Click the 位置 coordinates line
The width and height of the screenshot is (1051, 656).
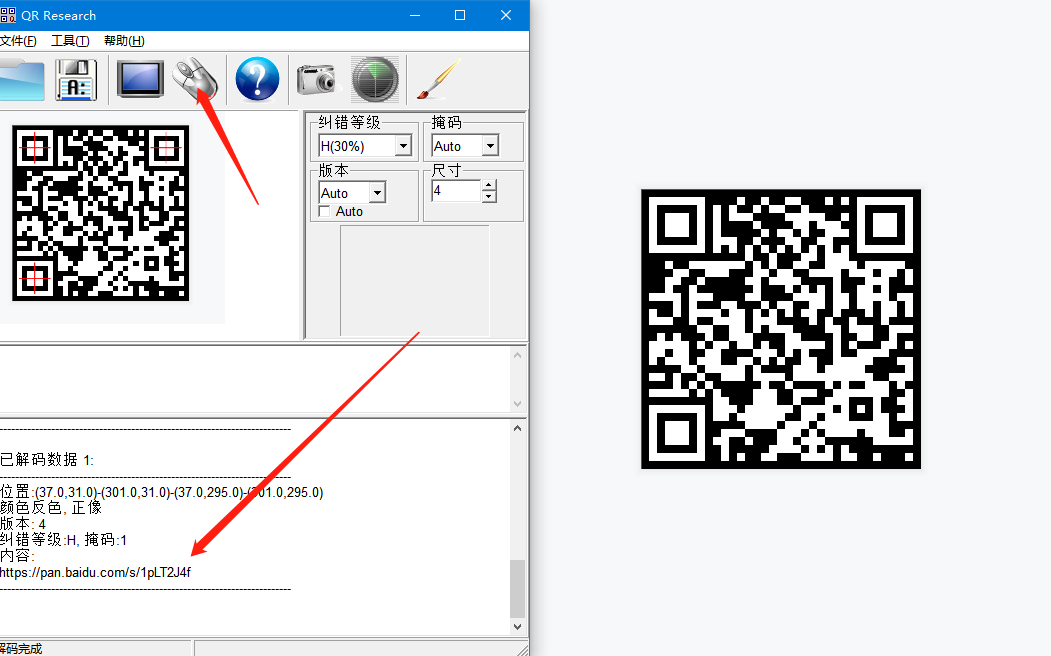coord(162,493)
